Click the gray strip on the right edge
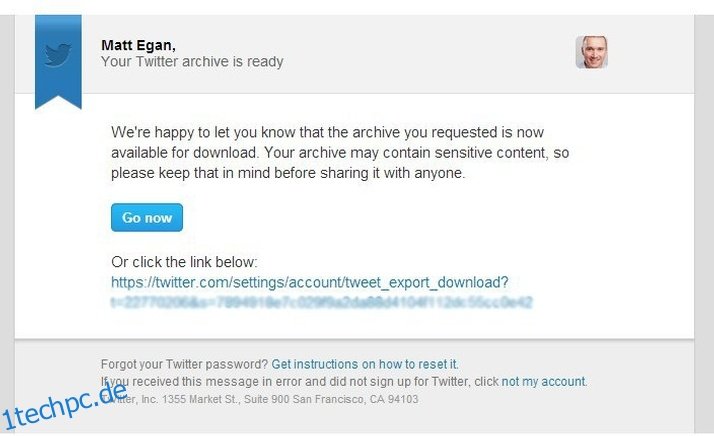714x436 pixels. (704, 223)
